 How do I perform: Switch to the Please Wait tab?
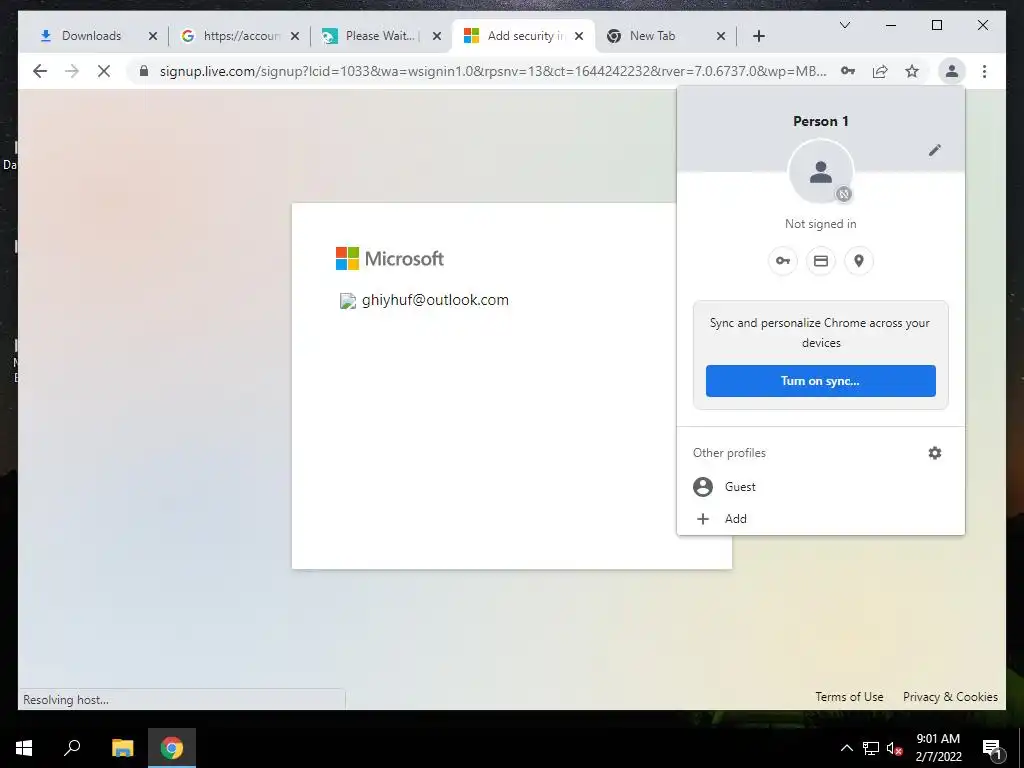tap(380, 36)
